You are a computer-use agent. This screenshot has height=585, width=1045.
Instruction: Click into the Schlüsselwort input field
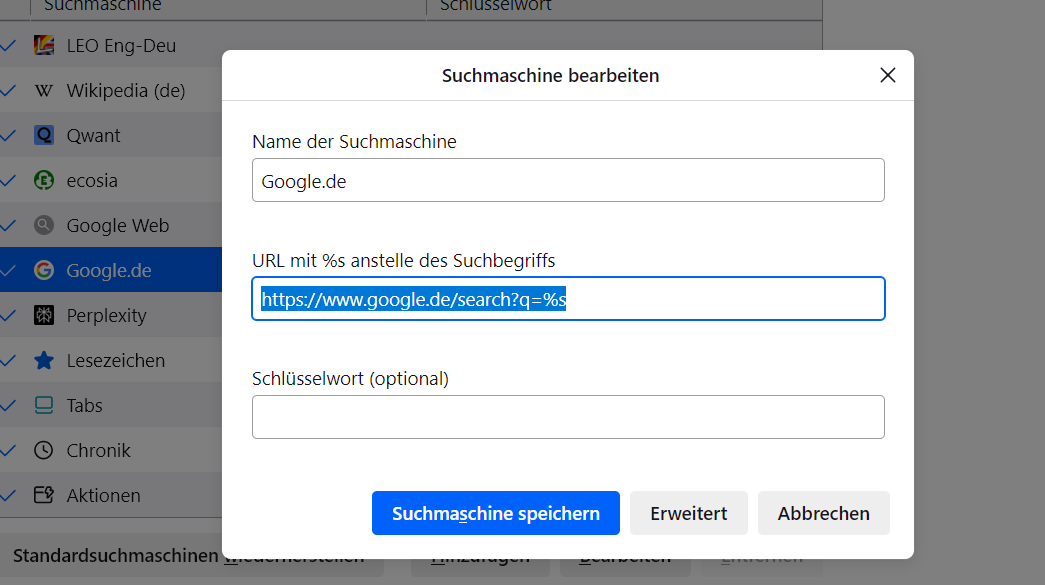568,417
